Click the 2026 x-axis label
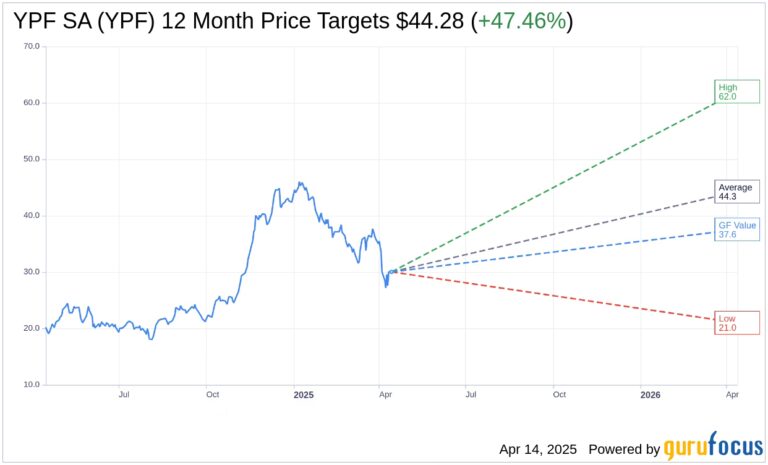 [649, 396]
